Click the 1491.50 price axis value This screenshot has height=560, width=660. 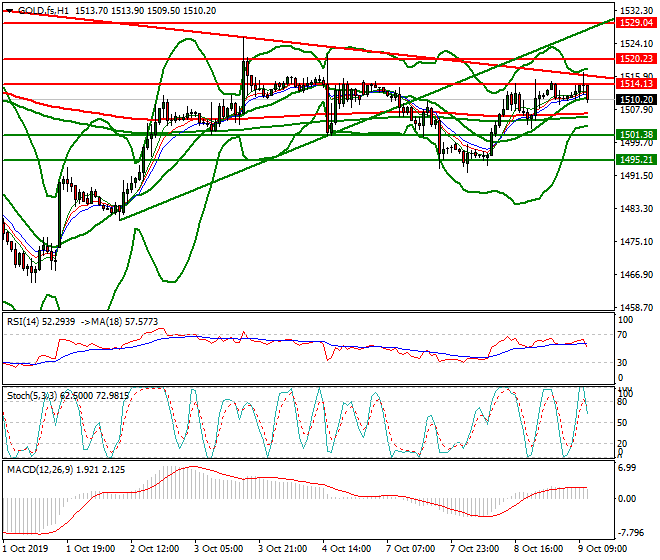[x=636, y=176]
